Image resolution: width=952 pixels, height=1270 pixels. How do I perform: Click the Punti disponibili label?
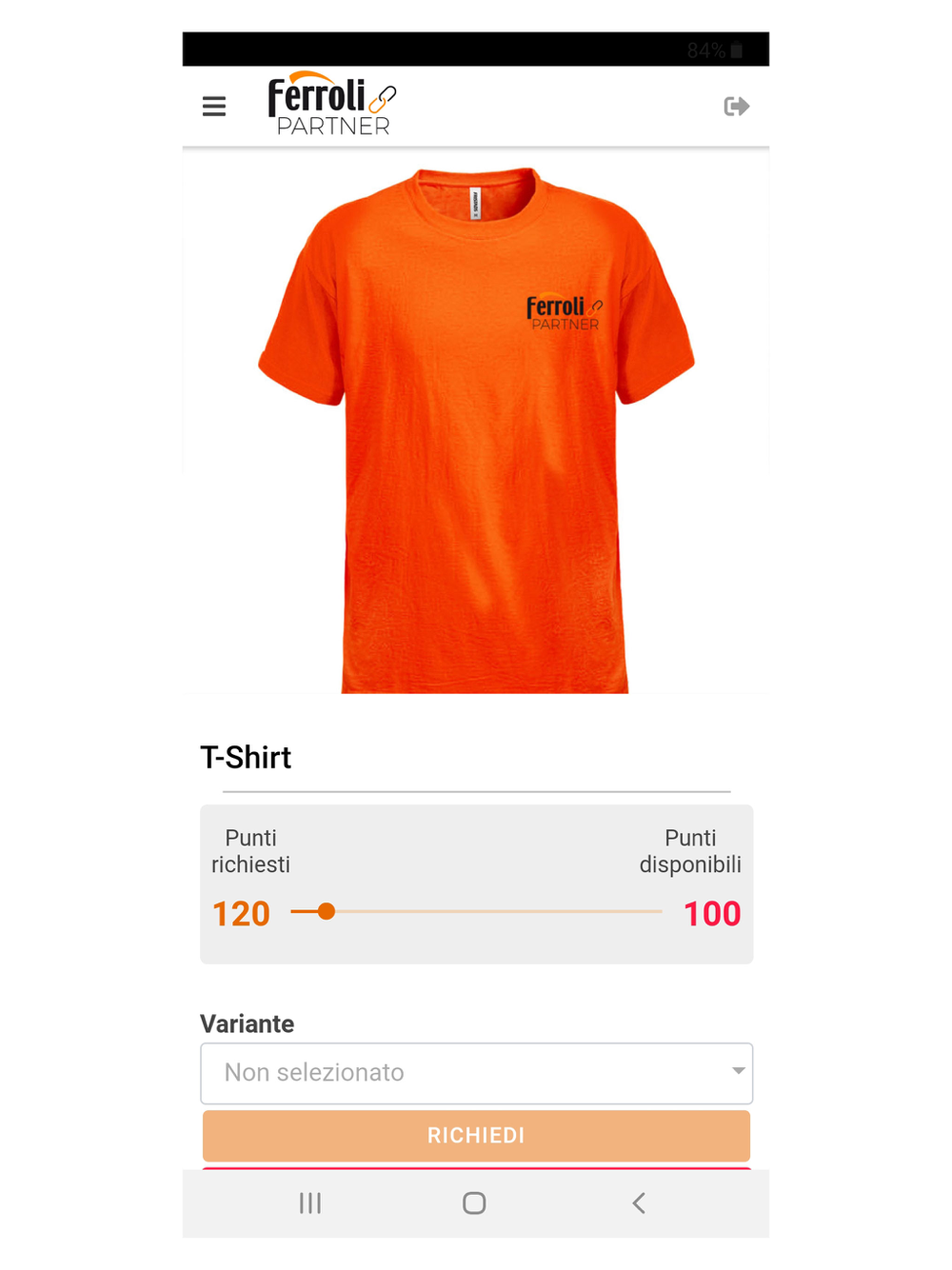coord(690,851)
